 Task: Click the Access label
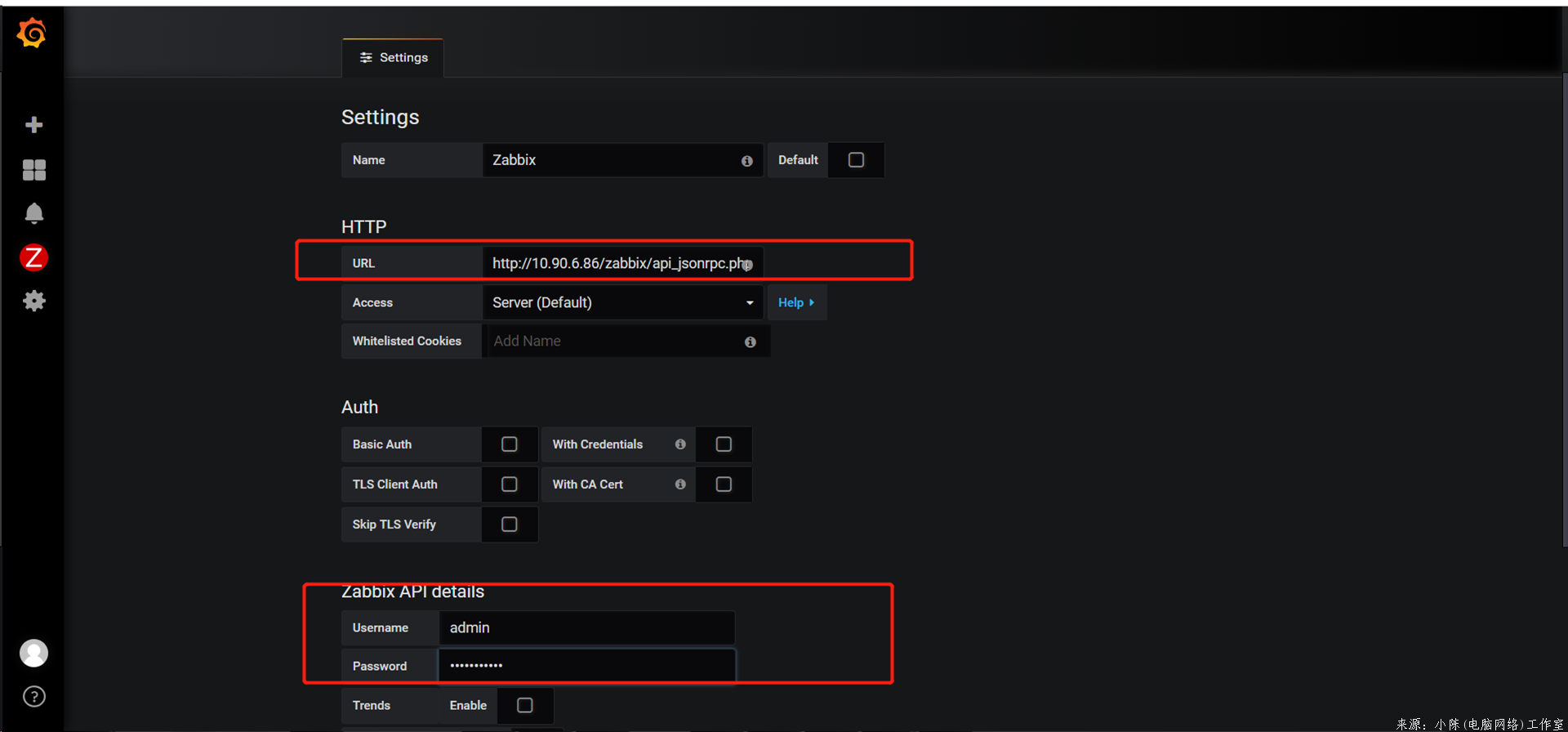(372, 302)
